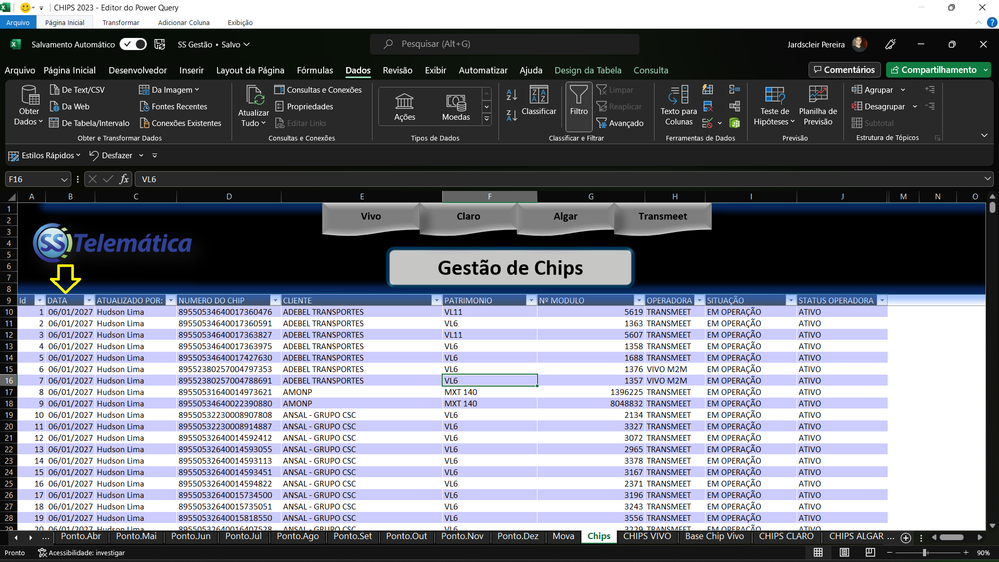Open Design da Tabela tab
The height and width of the screenshot is (562, 999).
[x=587, y=70]
